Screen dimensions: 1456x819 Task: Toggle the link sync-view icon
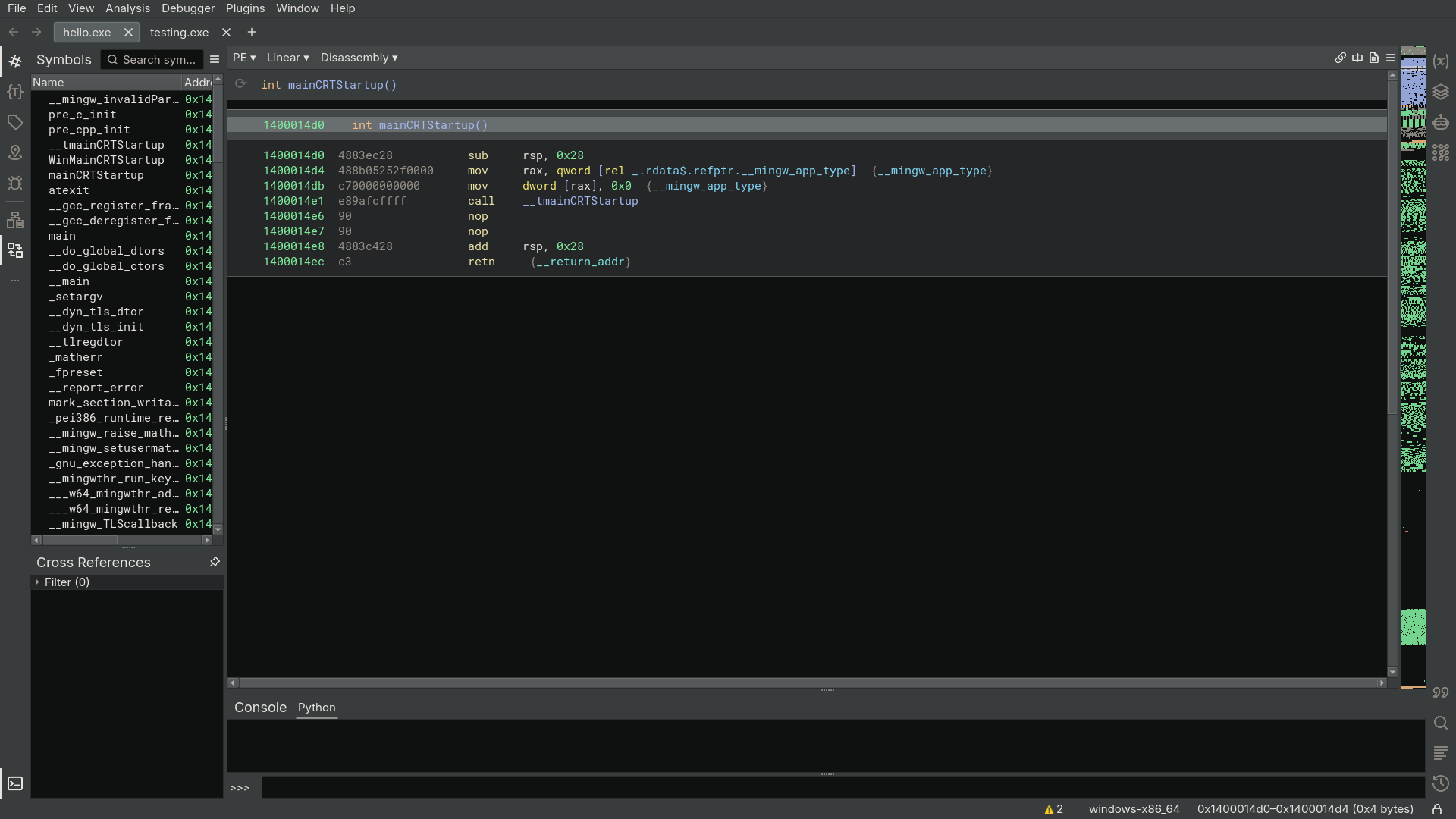[x=1340, y=58]
